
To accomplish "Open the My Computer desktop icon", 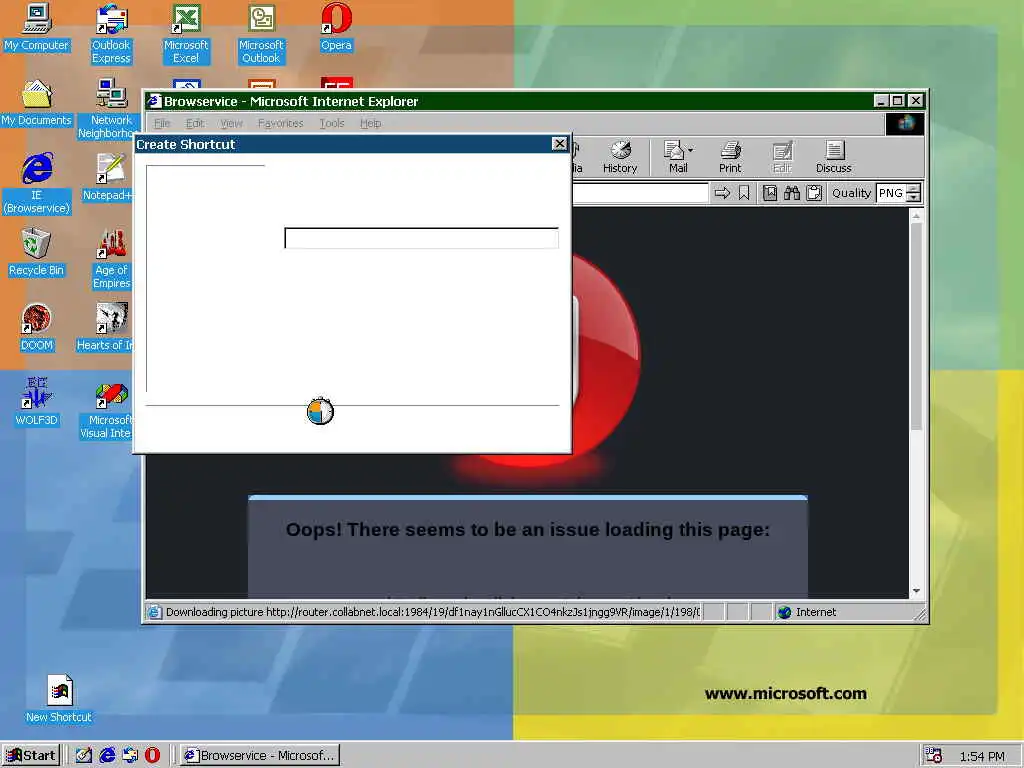I will [x=37, y=27].
